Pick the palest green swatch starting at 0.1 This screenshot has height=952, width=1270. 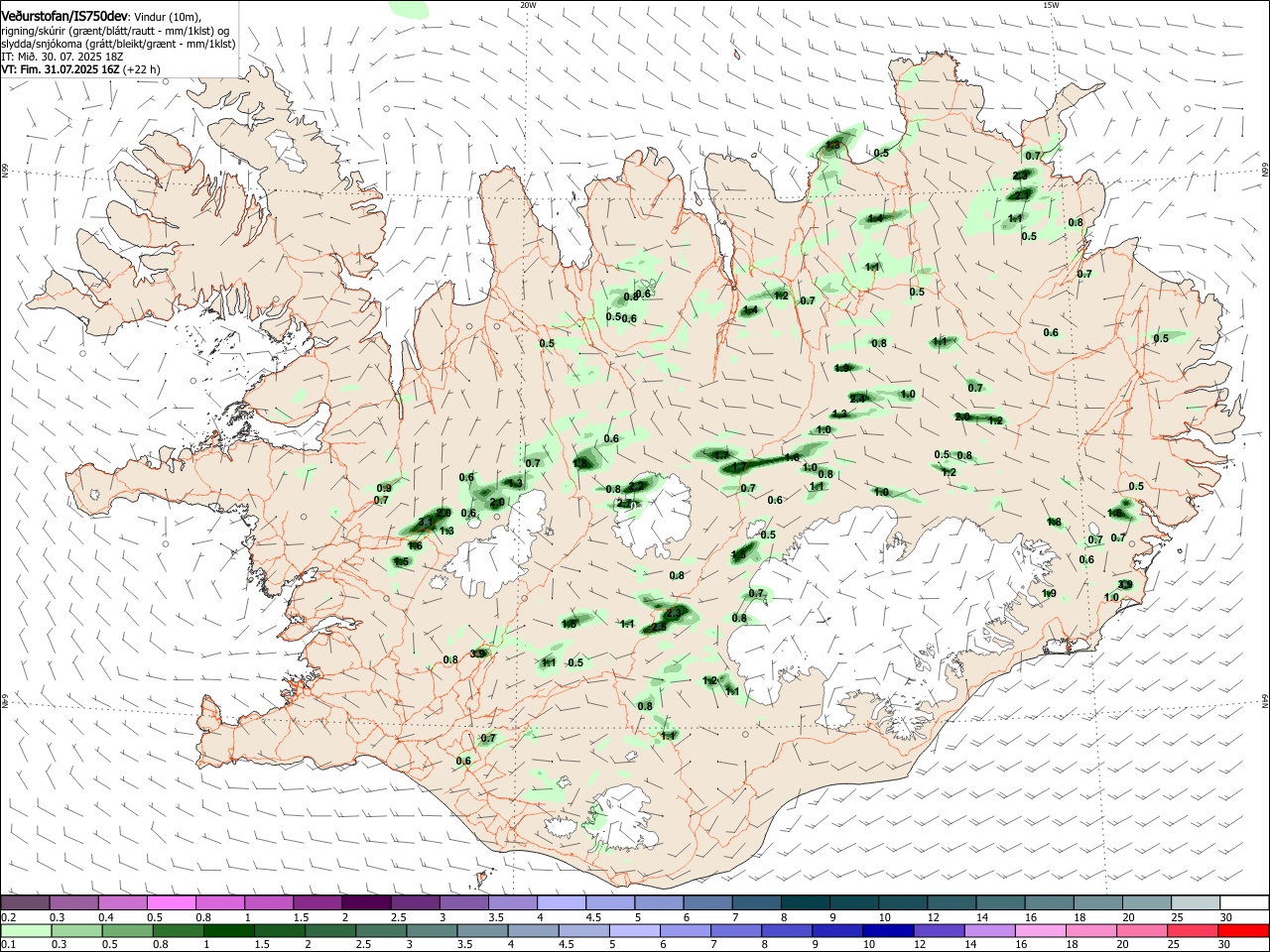[x=25, y=930]
